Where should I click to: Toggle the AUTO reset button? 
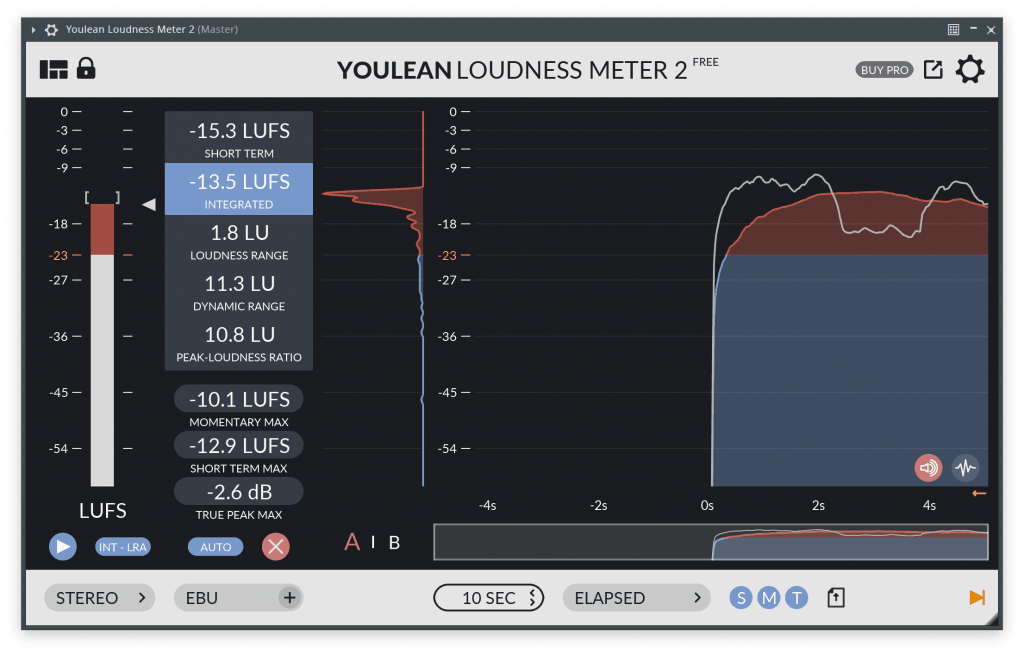pos(216,547)
